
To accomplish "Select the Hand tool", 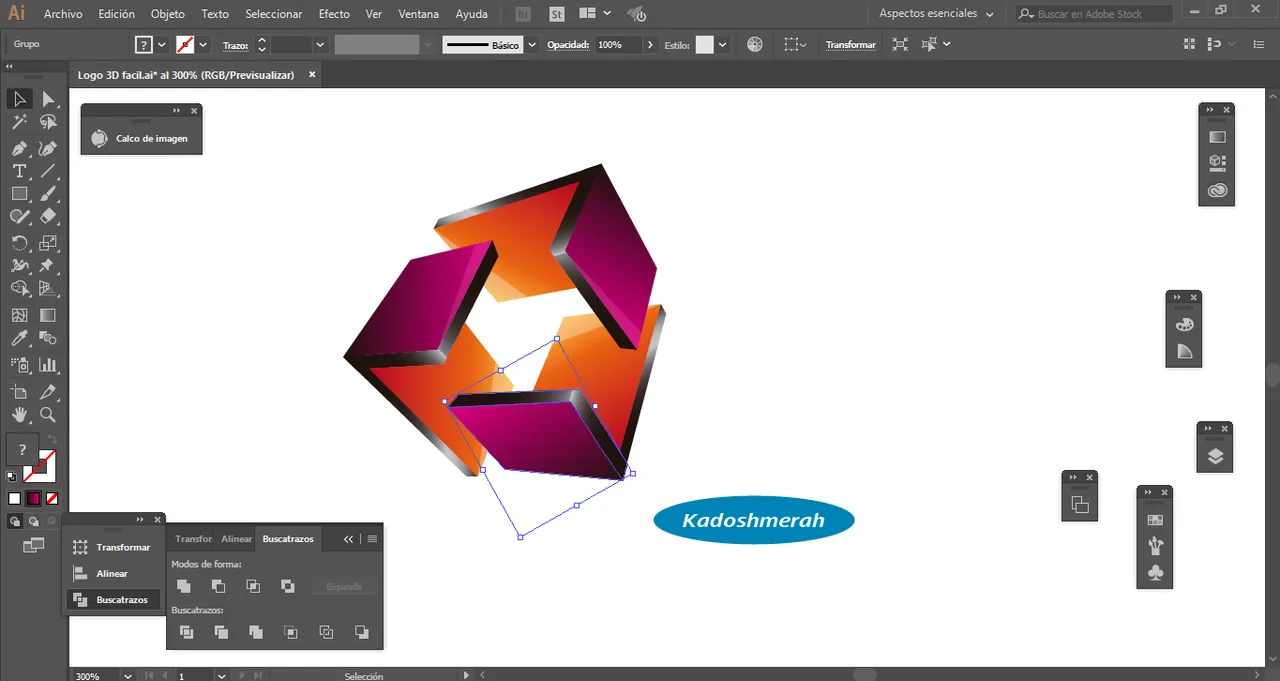I will 19,414.
